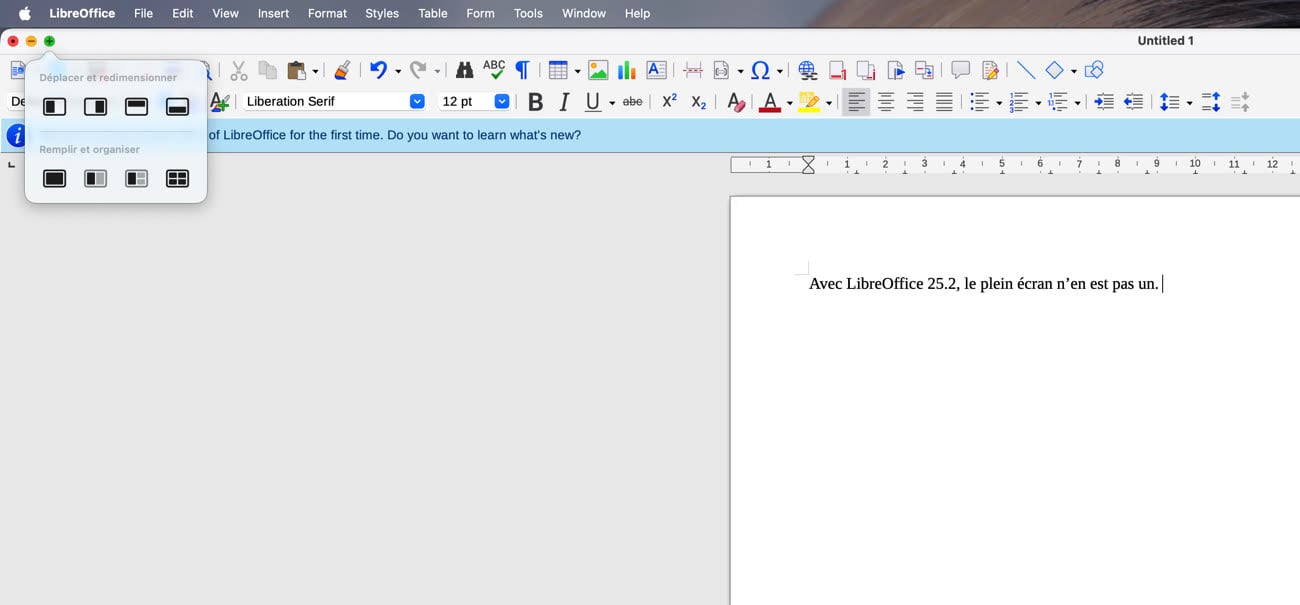The height and width of the screenshot is (605, 1300).
Task: Open the Format menu
Action: pos(327,13)
